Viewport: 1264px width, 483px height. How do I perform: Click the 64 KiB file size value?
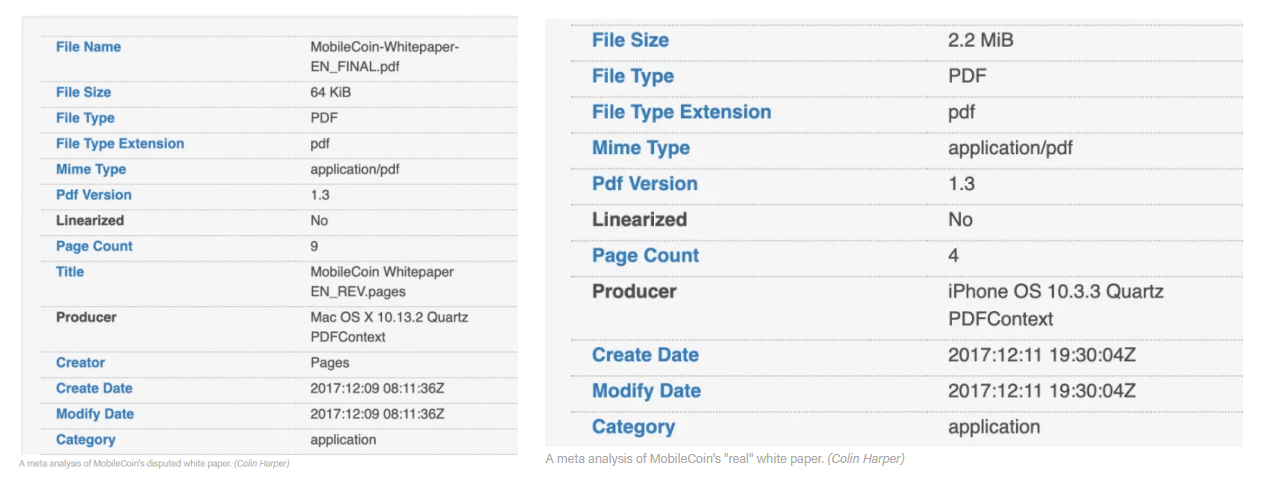pyautogui.click(x=331, y=93)
